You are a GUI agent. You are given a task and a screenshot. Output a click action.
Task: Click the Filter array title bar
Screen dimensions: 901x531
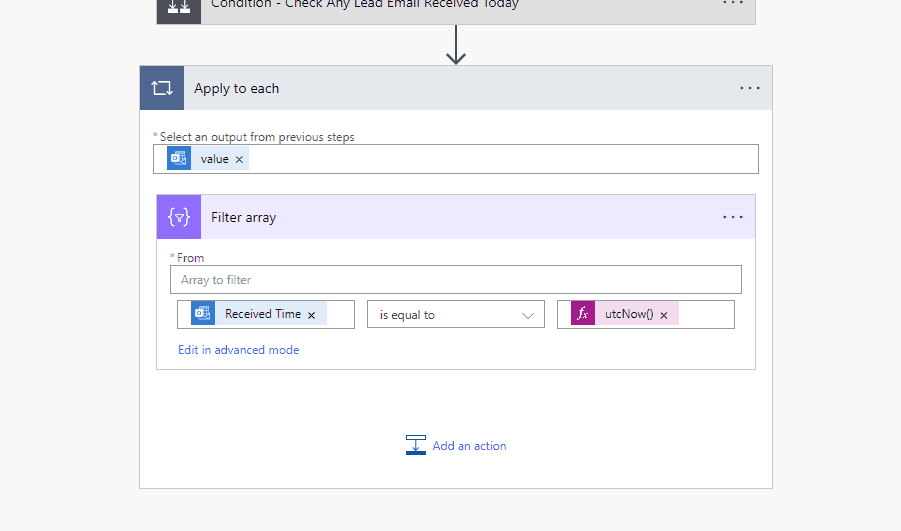pos(450,217)
